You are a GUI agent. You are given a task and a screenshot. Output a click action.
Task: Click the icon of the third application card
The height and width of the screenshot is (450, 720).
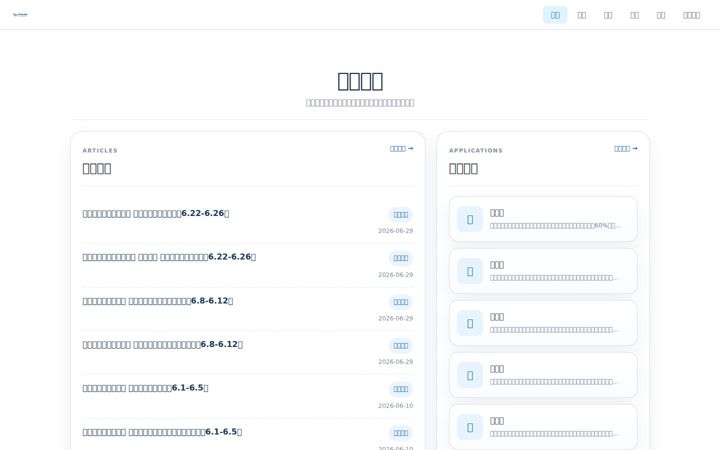coord(470,323)
